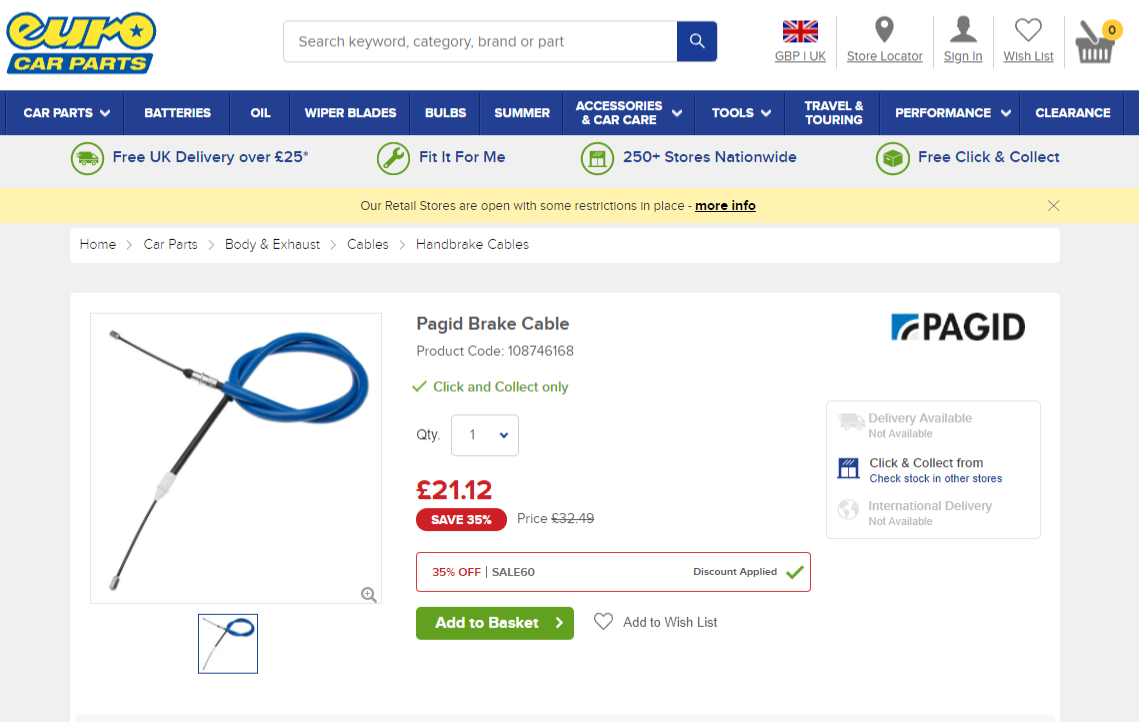Open Travel & Touring menu item

[x=833, y=113]
